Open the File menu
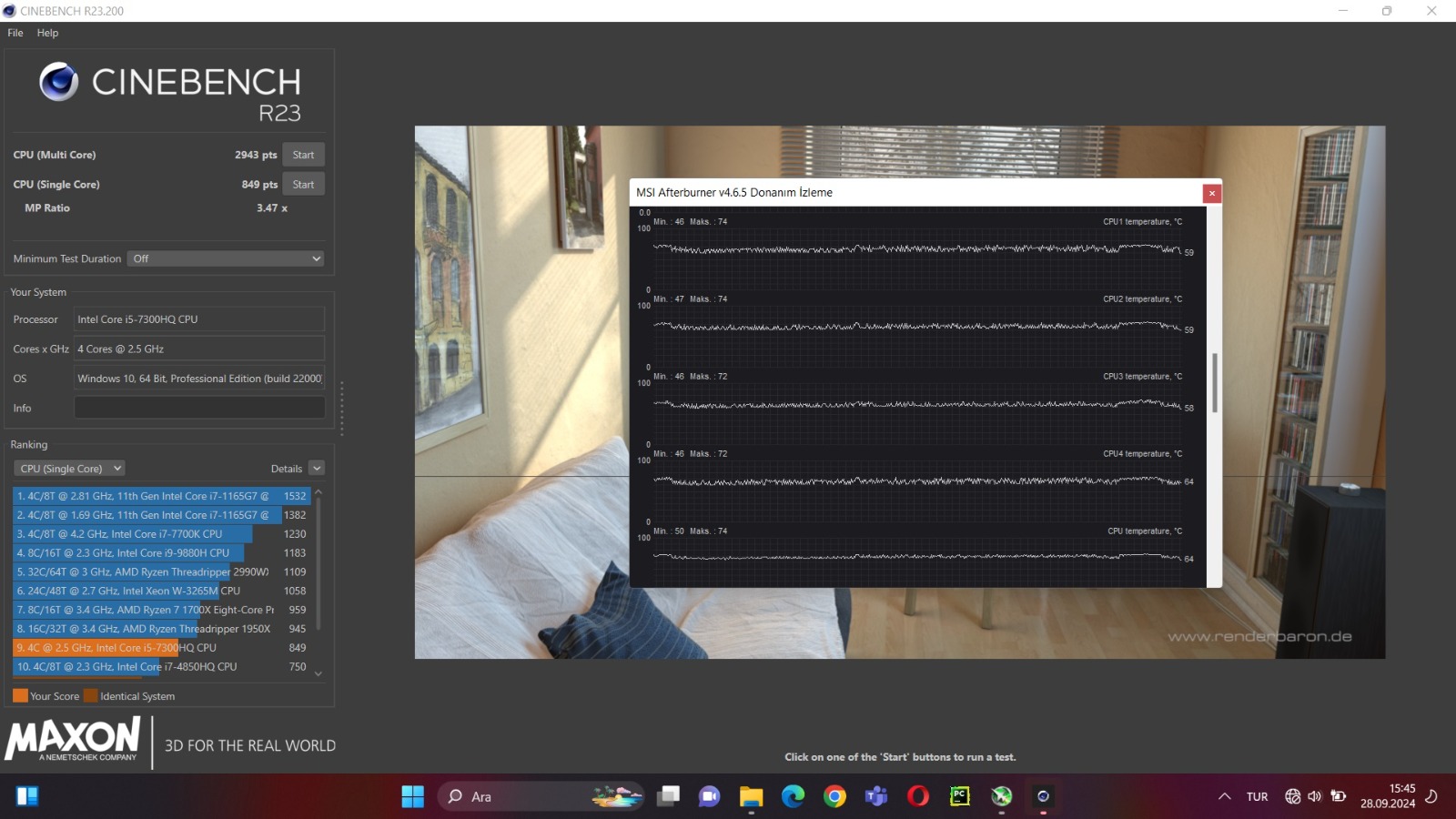Image resolution: width=1456 pixels, height=819 pixels. (x=15, y=33)
